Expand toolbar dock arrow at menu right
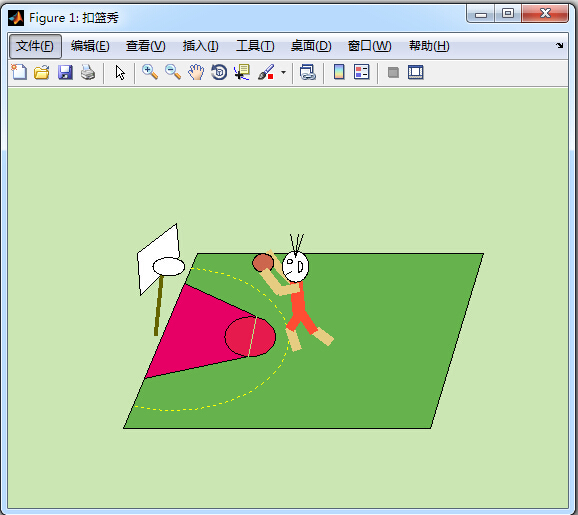Image resolution: width=578 pixels, height=515 pixels. point(560,45)
